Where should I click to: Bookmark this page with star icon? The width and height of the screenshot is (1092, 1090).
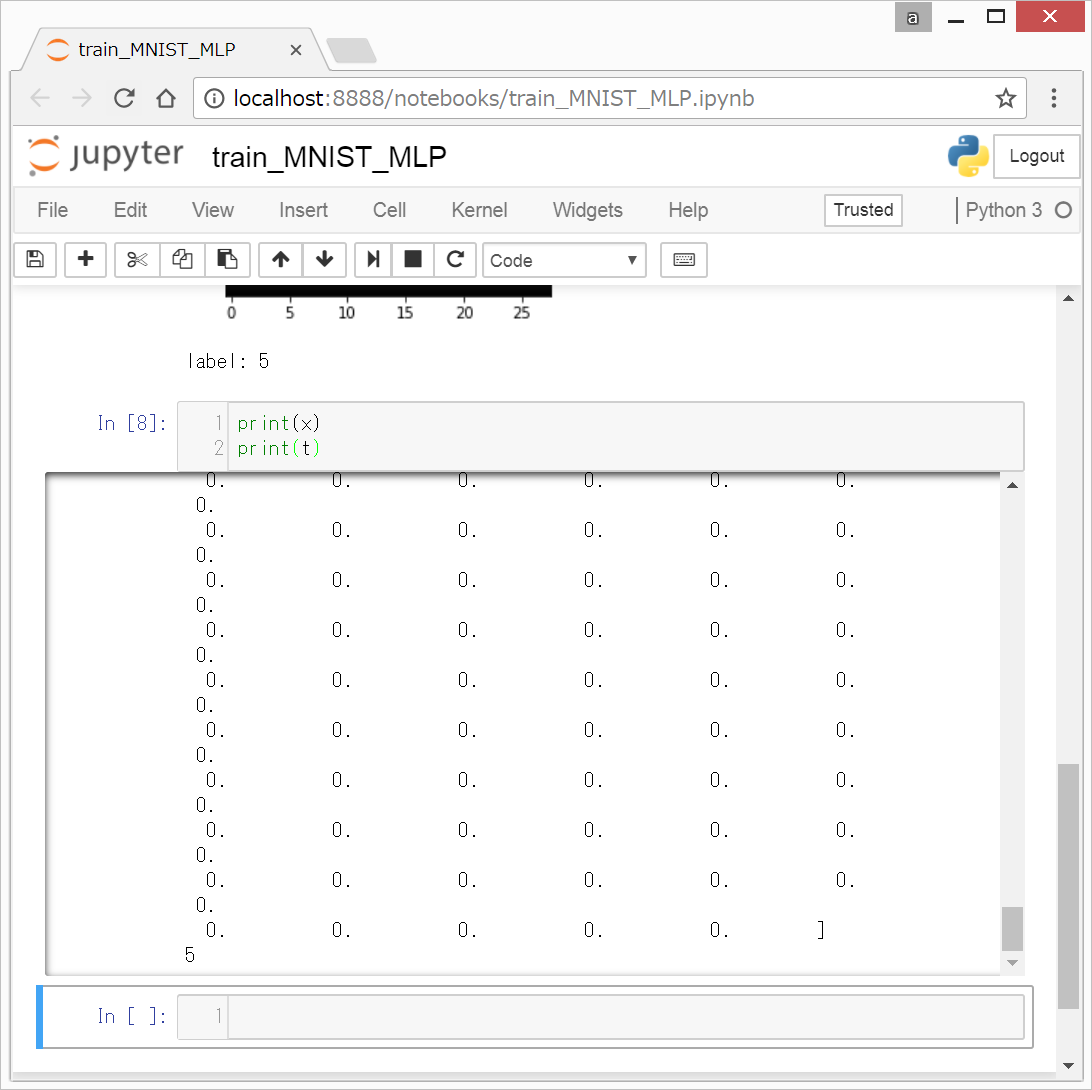1005,98
